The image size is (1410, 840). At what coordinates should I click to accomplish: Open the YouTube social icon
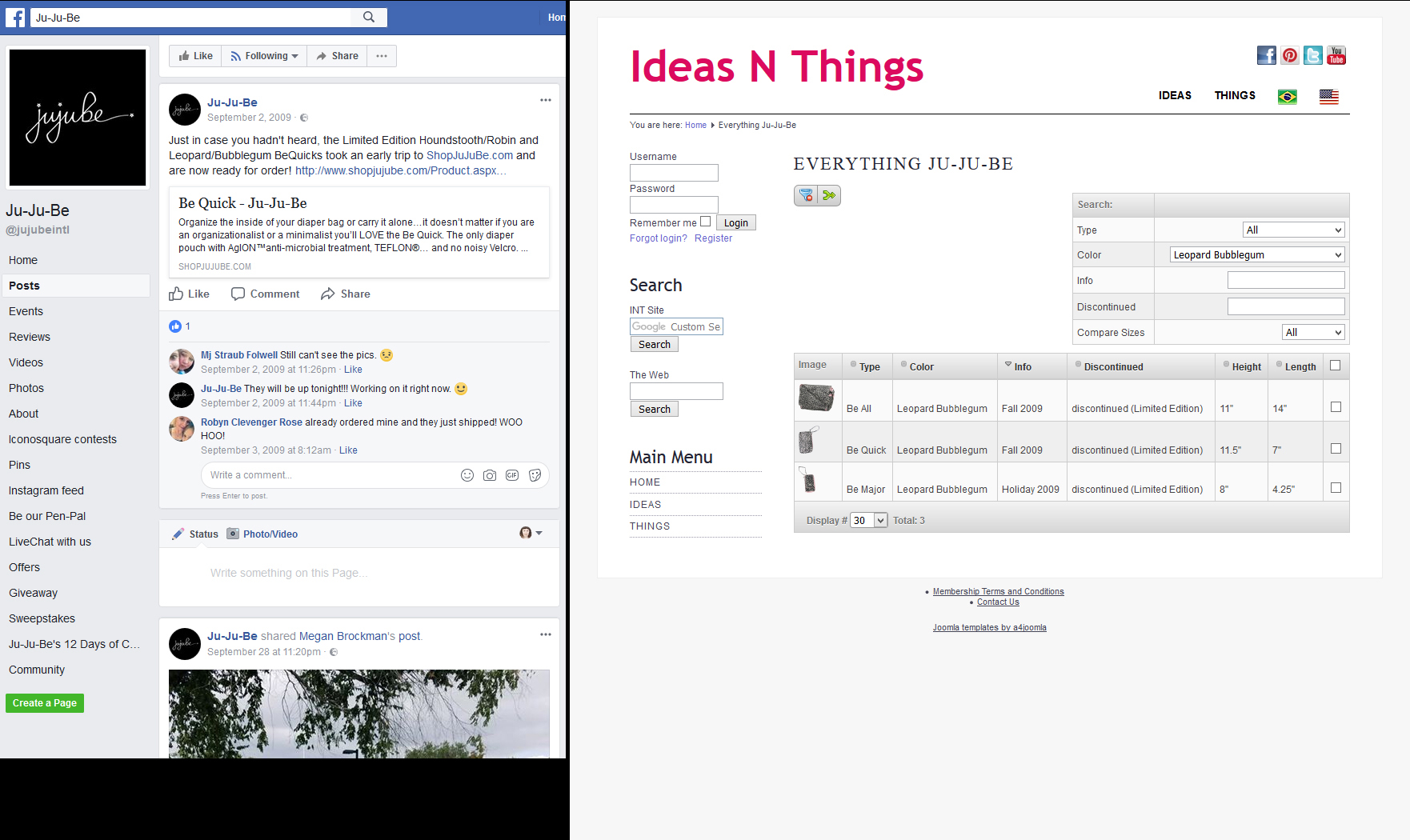click(1336, 55)
